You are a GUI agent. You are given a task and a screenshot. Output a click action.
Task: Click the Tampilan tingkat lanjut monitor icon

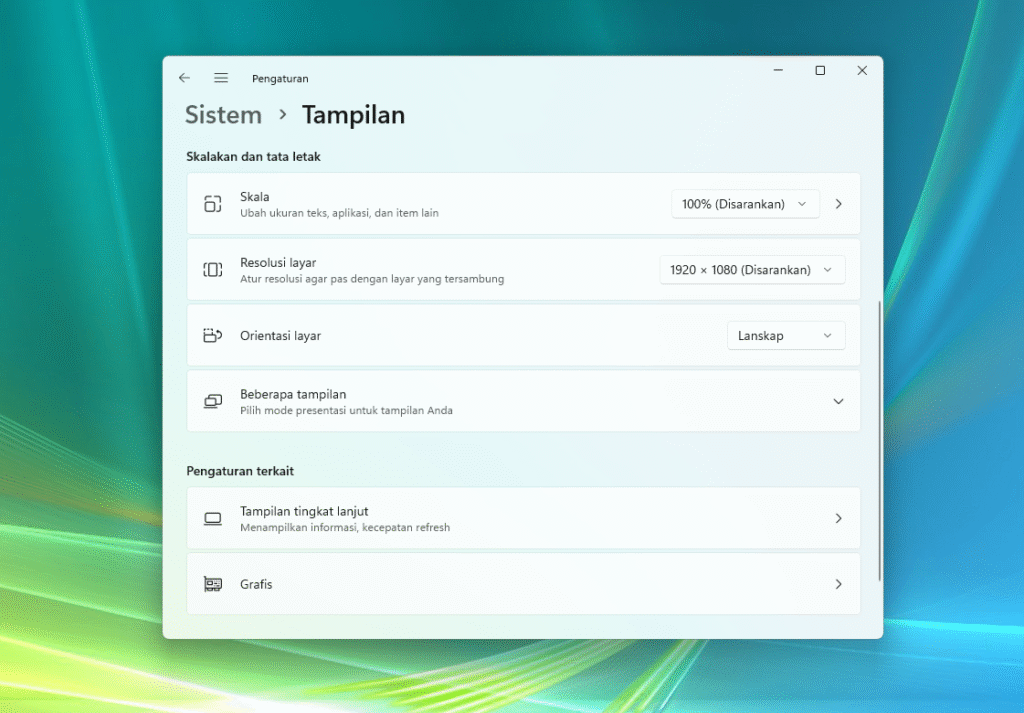click(x=212, y=519)
